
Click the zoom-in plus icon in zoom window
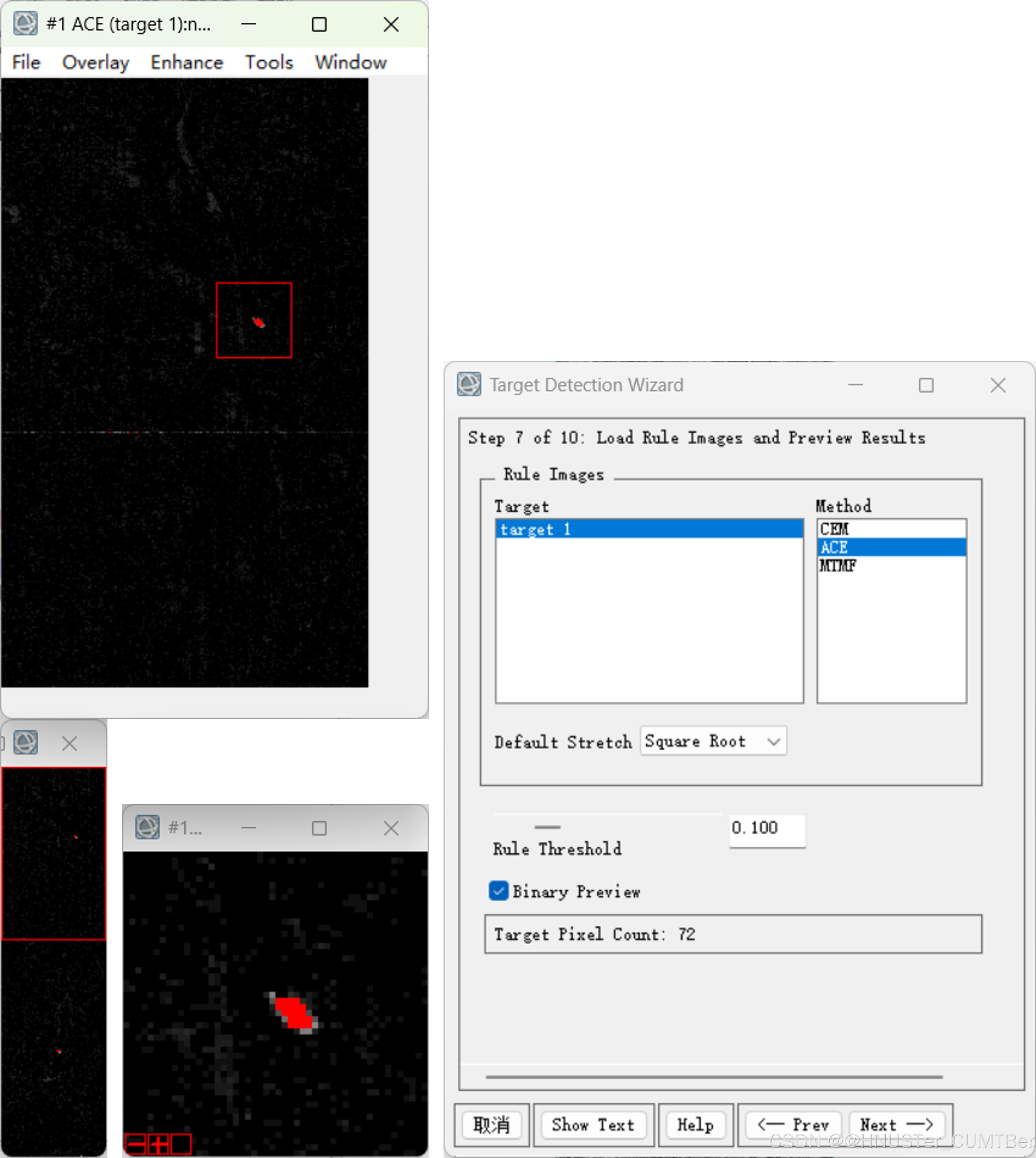[x=159, y=1144]
